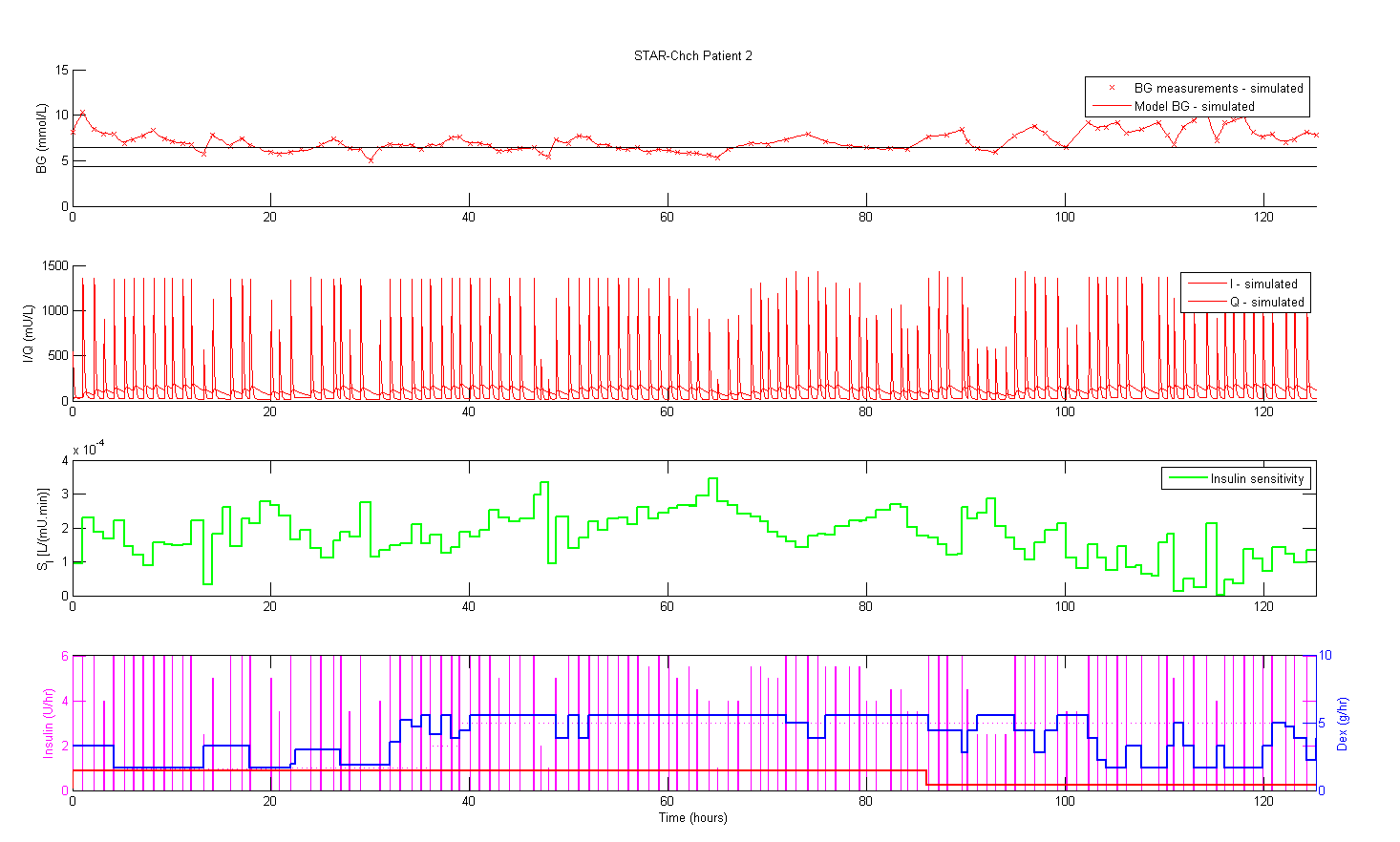This screenshot has width=1400, height=842.
Task: Select the blue "5" tick on the Dex axis
Action: (1323, 724)
